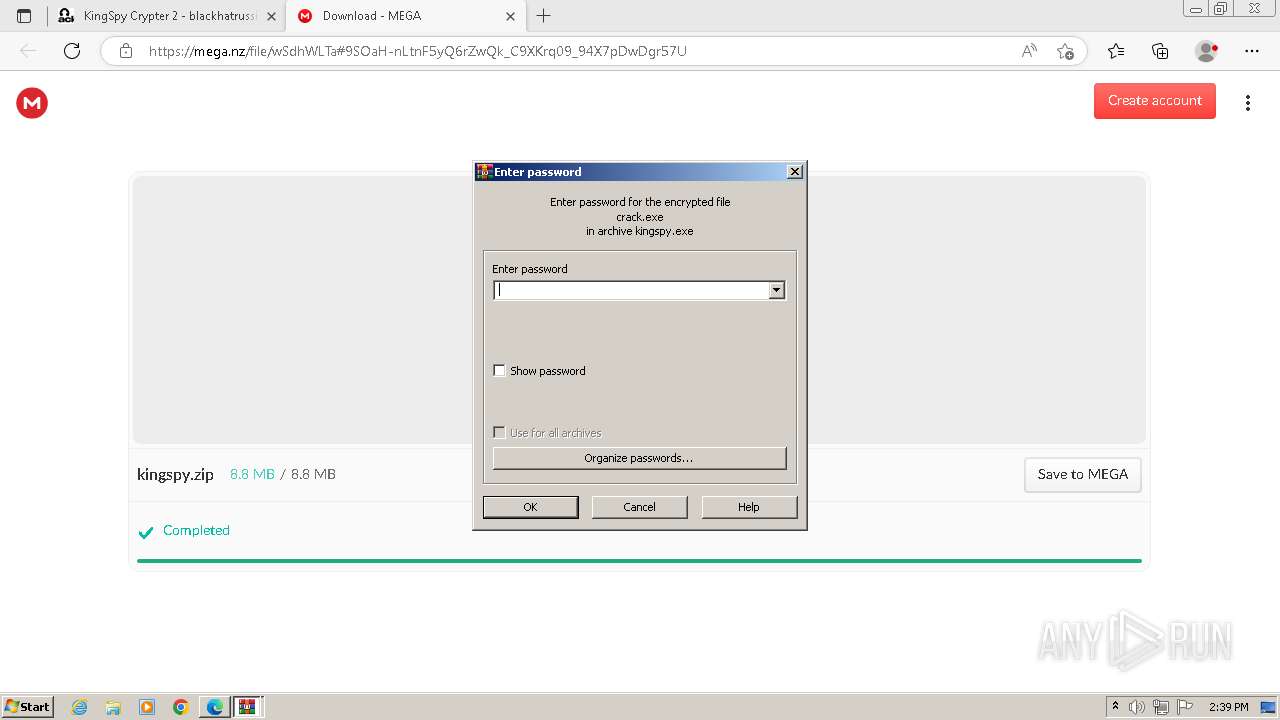The height and width of the screenshot is (720, 1280).
Task: Expand the Enter password dropdown arrow
Action: [776, 290]
